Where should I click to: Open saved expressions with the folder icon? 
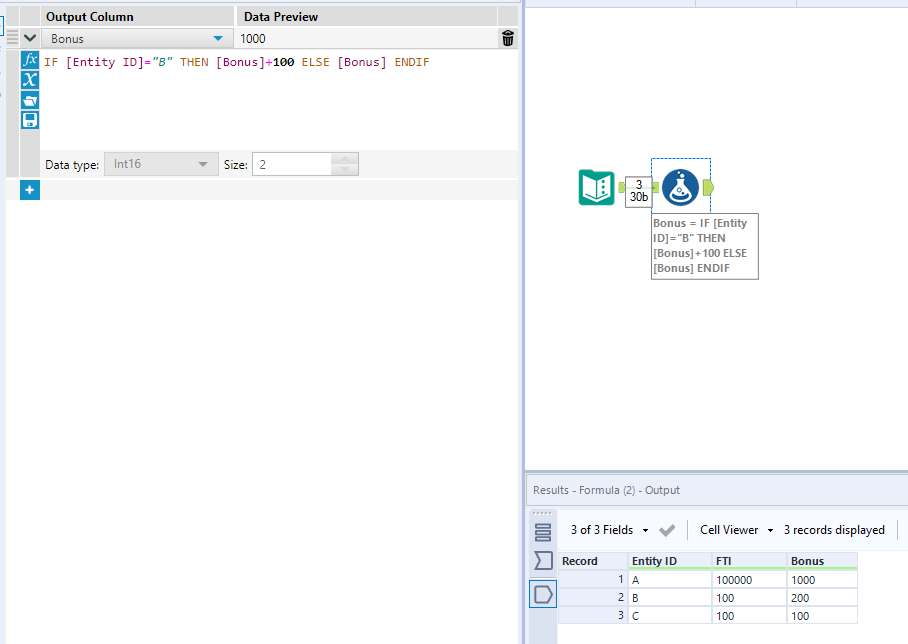pos(29,99)
